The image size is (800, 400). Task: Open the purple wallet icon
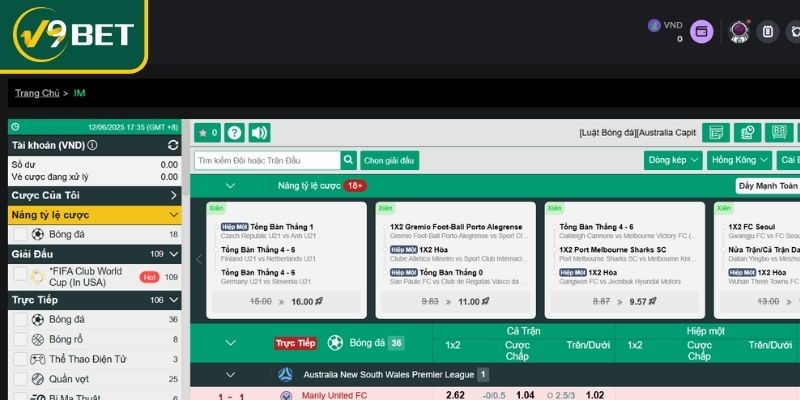coord(702,32)
